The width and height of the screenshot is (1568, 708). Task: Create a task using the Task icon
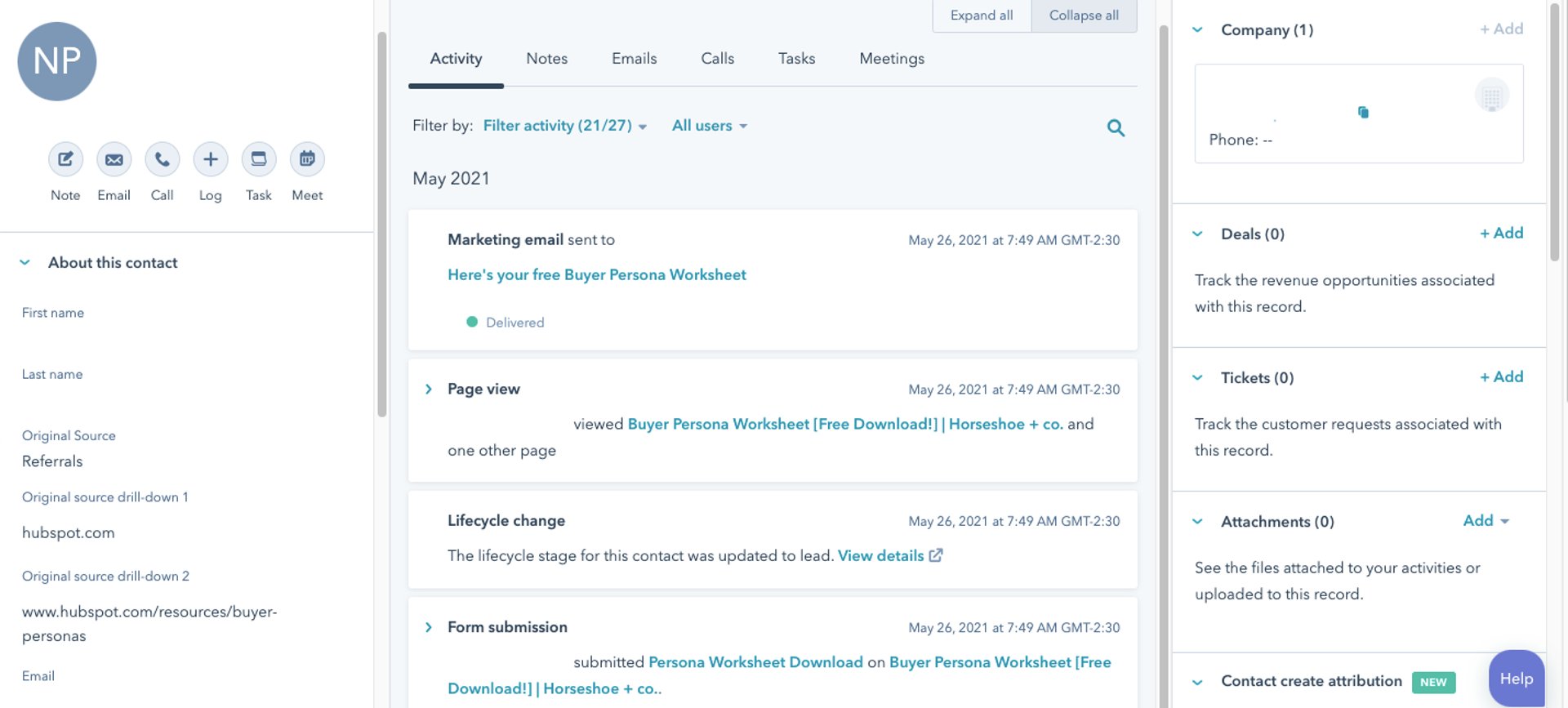pyautogui.click(x=259, y=159)
